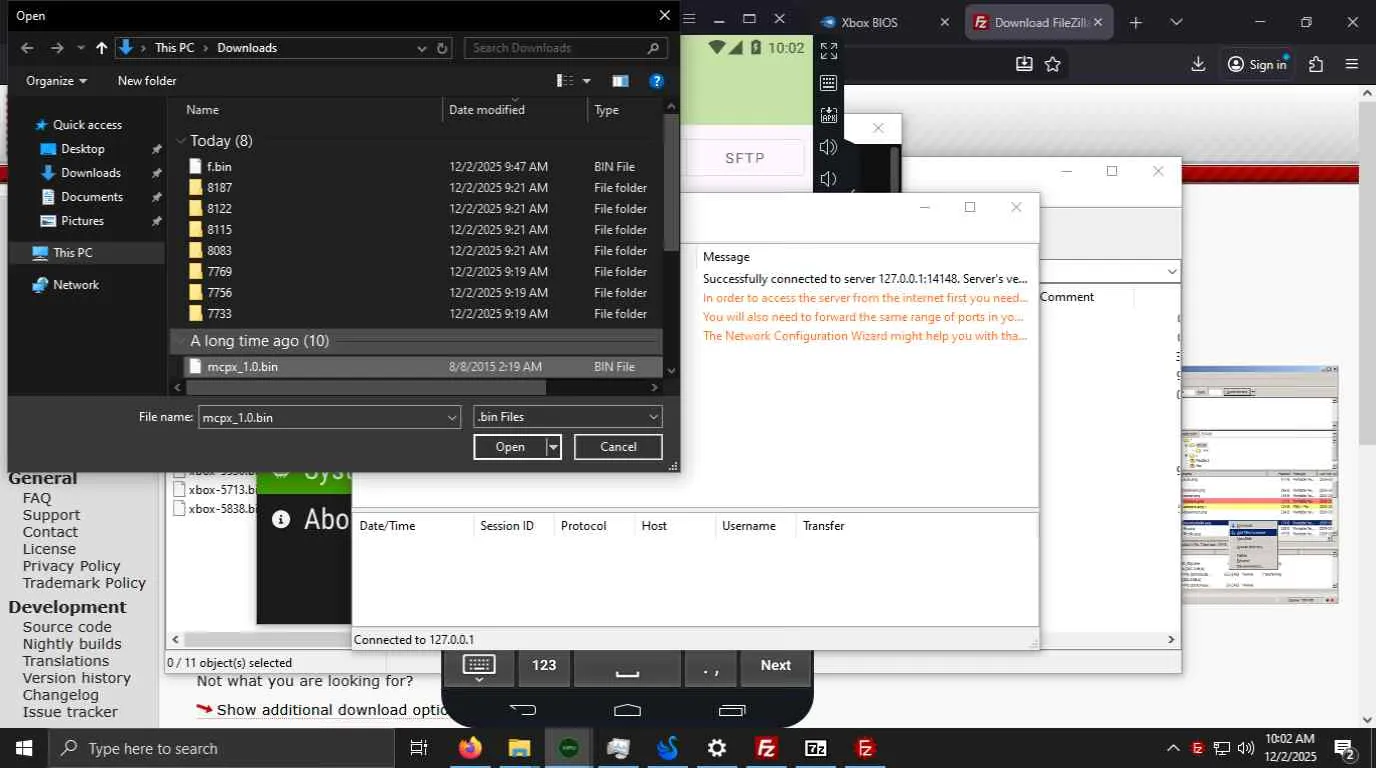The image size is (1376, 768).
Task: Go back in the Open dialog
Action: click(27, 48)
